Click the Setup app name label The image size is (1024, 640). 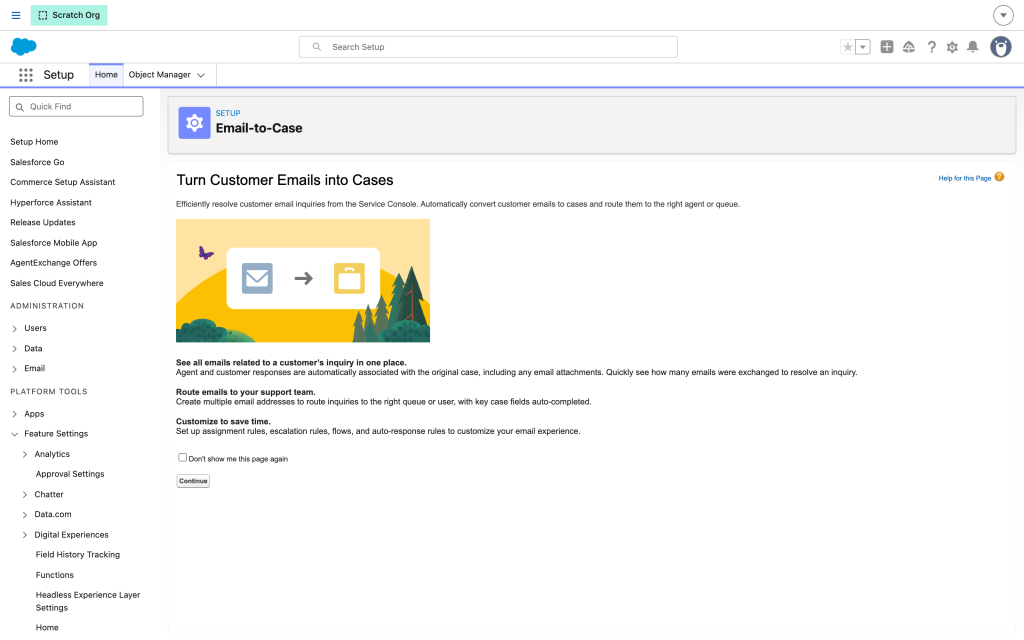pos(59,75)
